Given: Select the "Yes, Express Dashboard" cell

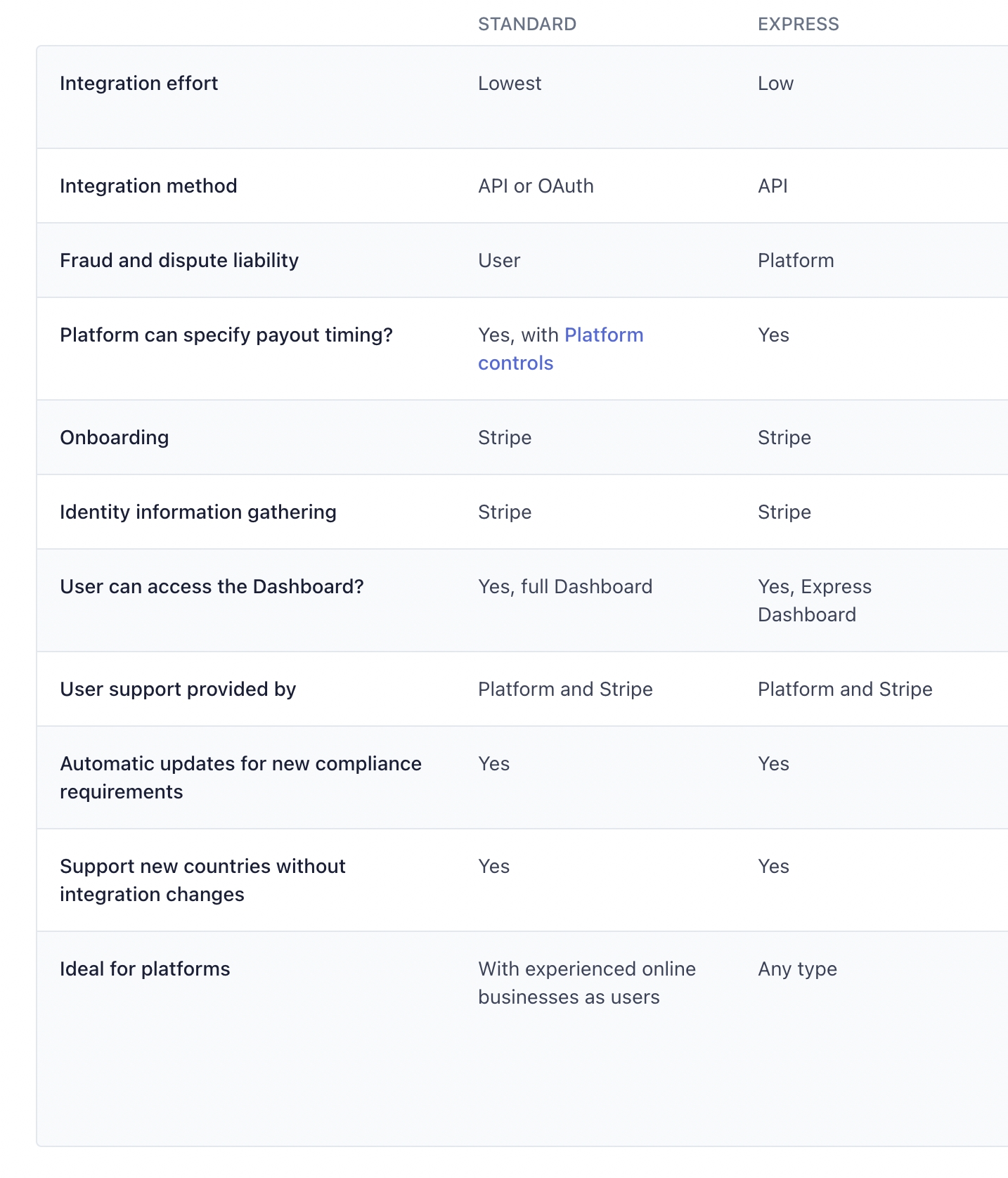Looking at the screenshot, I should click(814, 601).
